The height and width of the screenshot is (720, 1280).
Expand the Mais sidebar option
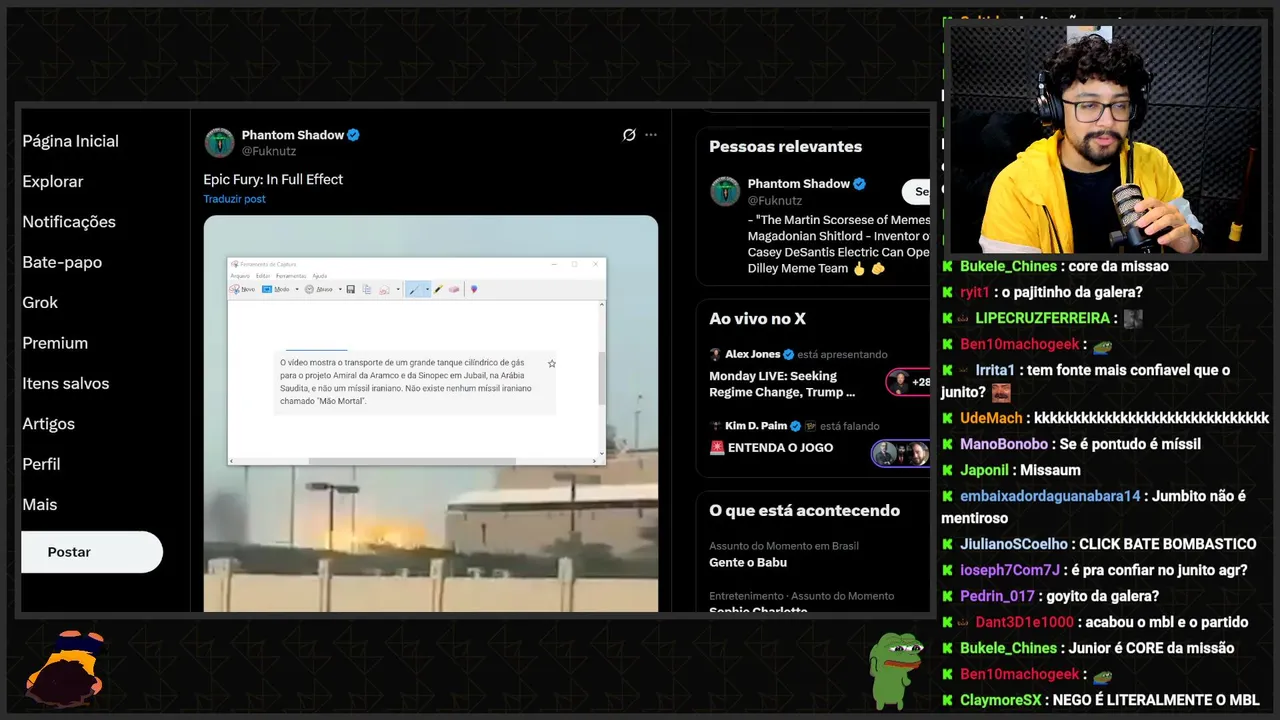pos(39,505)
